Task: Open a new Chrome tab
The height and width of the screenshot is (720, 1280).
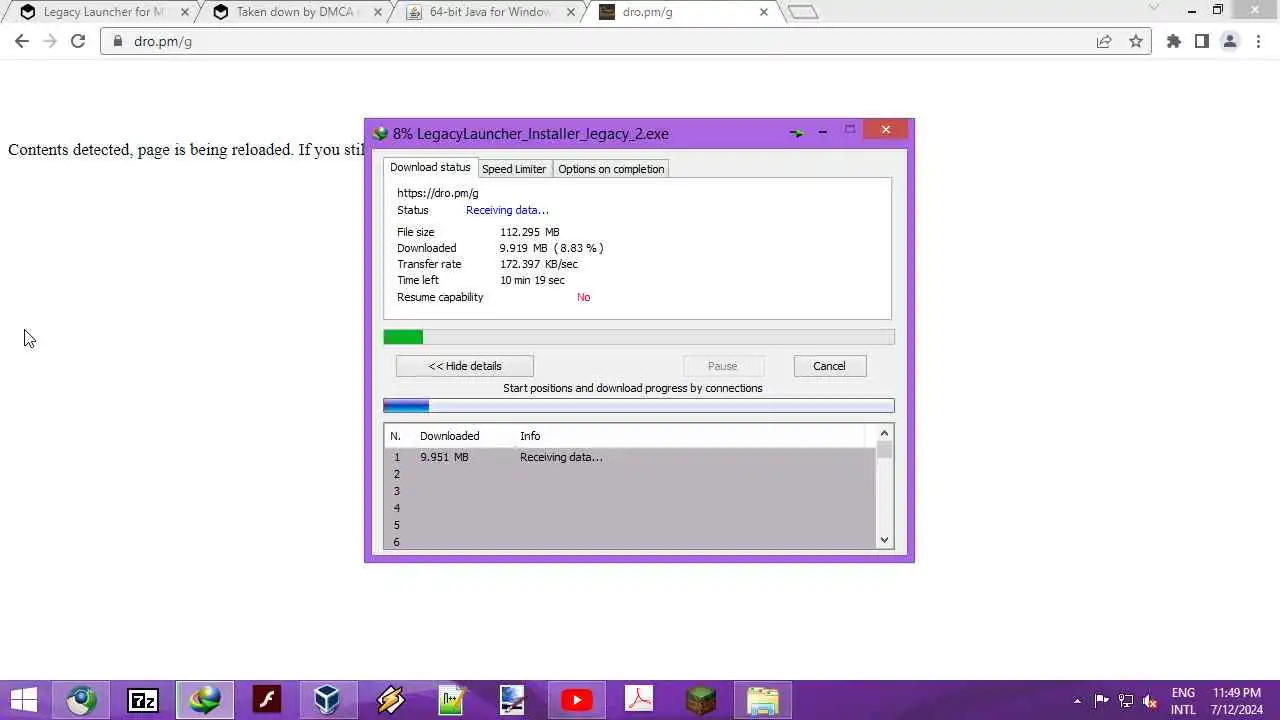Action: point(803,12)
